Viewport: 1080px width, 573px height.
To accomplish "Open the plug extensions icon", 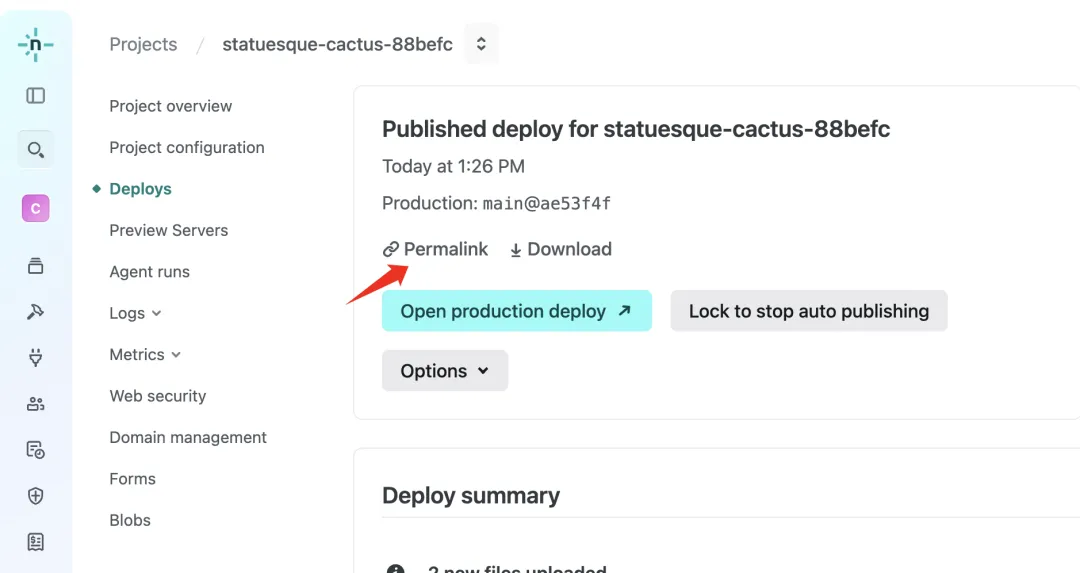I will (36, 358).
